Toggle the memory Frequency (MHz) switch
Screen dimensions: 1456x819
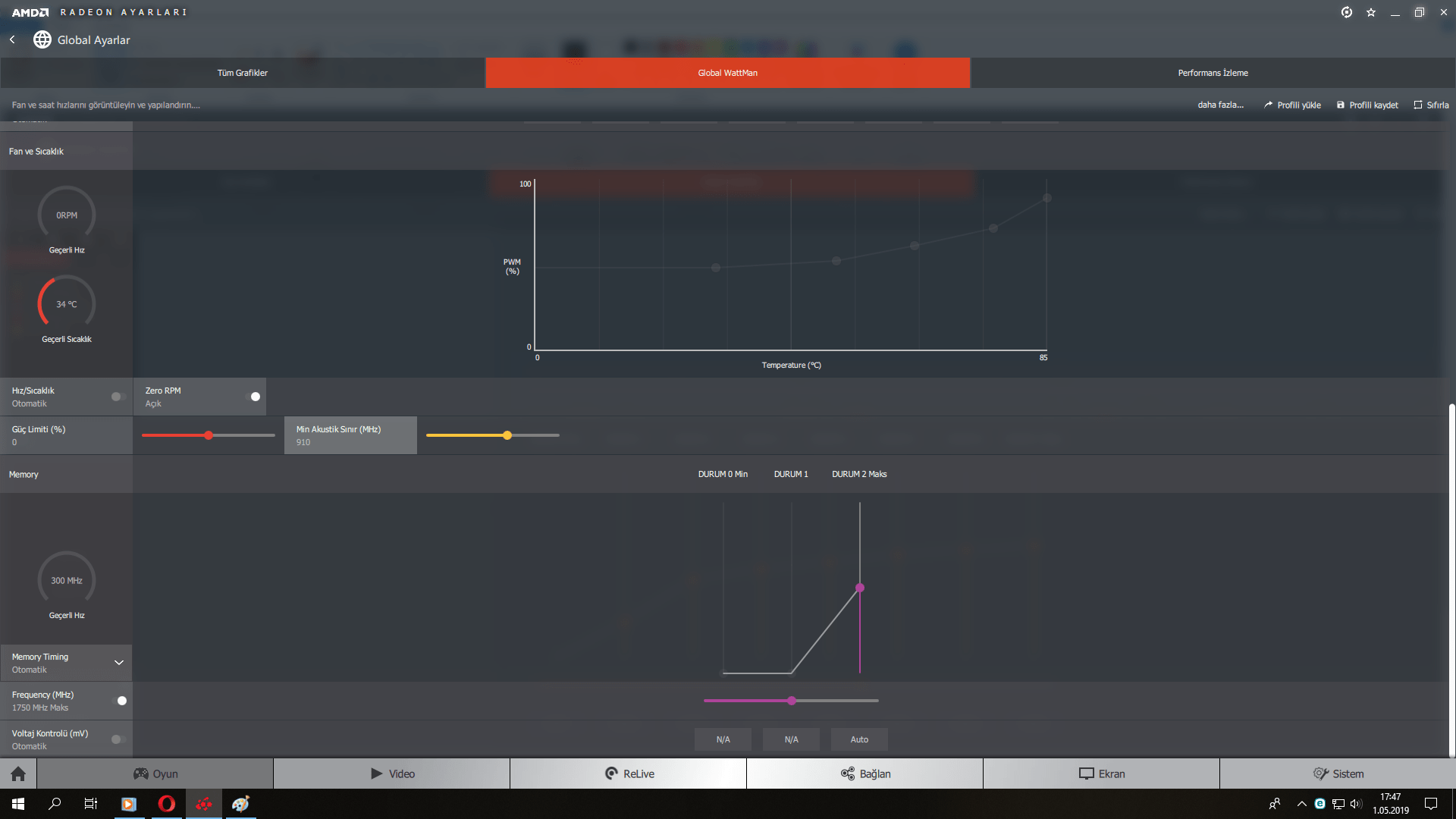120,701
